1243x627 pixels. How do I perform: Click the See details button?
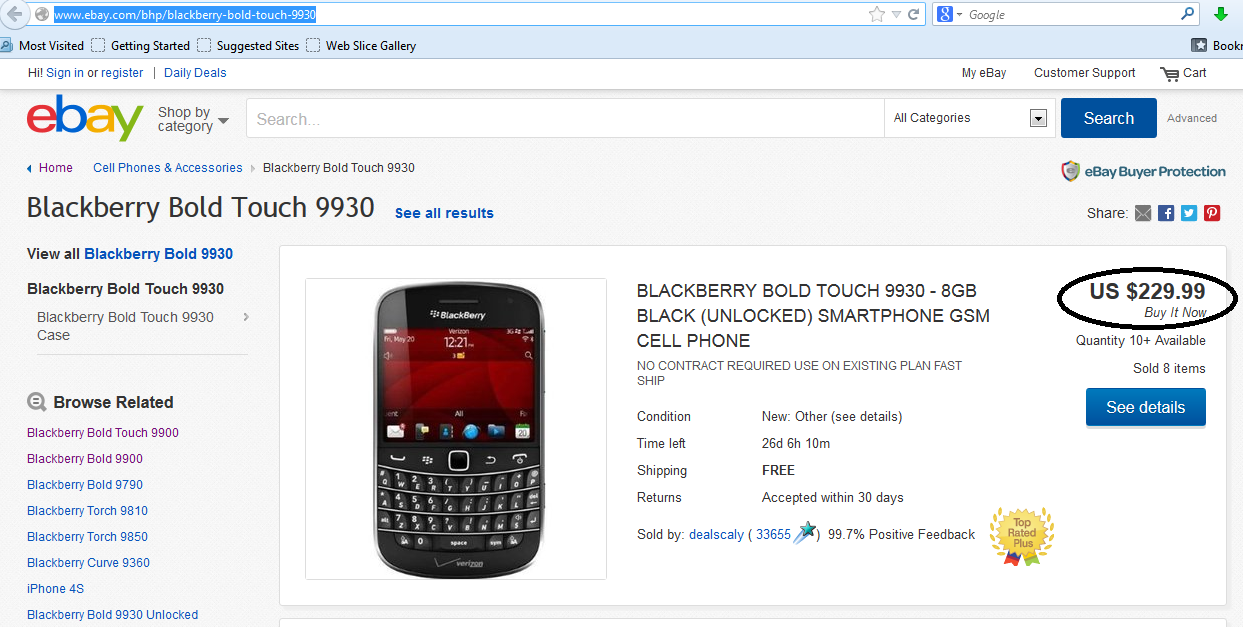coord(1146,407)
